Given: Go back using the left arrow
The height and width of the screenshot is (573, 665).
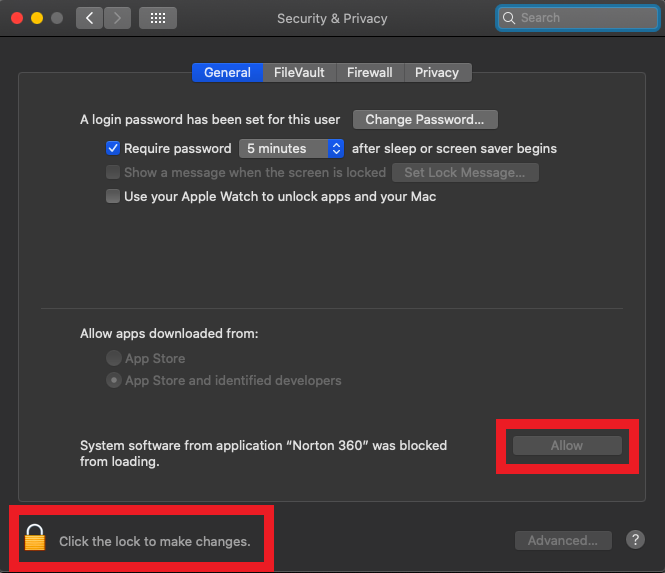Looking at the screenshot, I should (89, 18).
